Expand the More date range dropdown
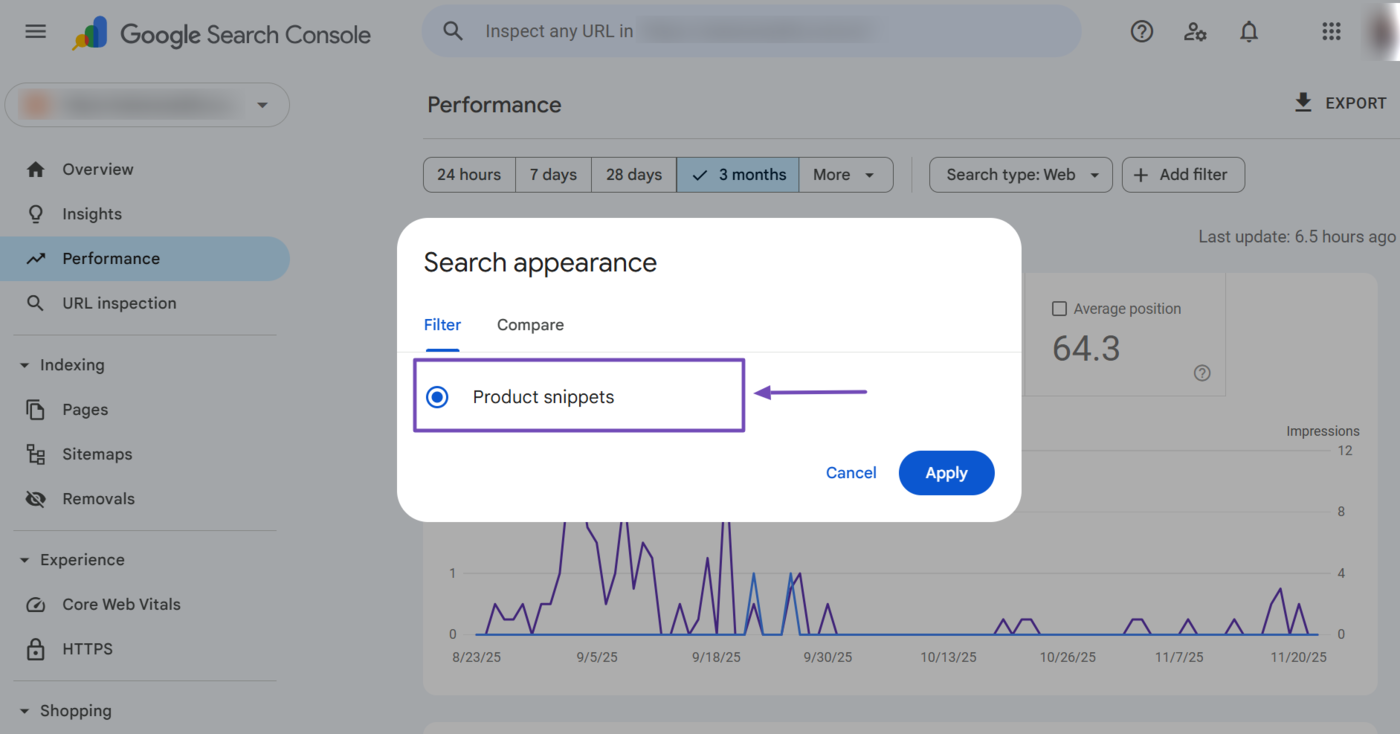 [x=845, y=174]
